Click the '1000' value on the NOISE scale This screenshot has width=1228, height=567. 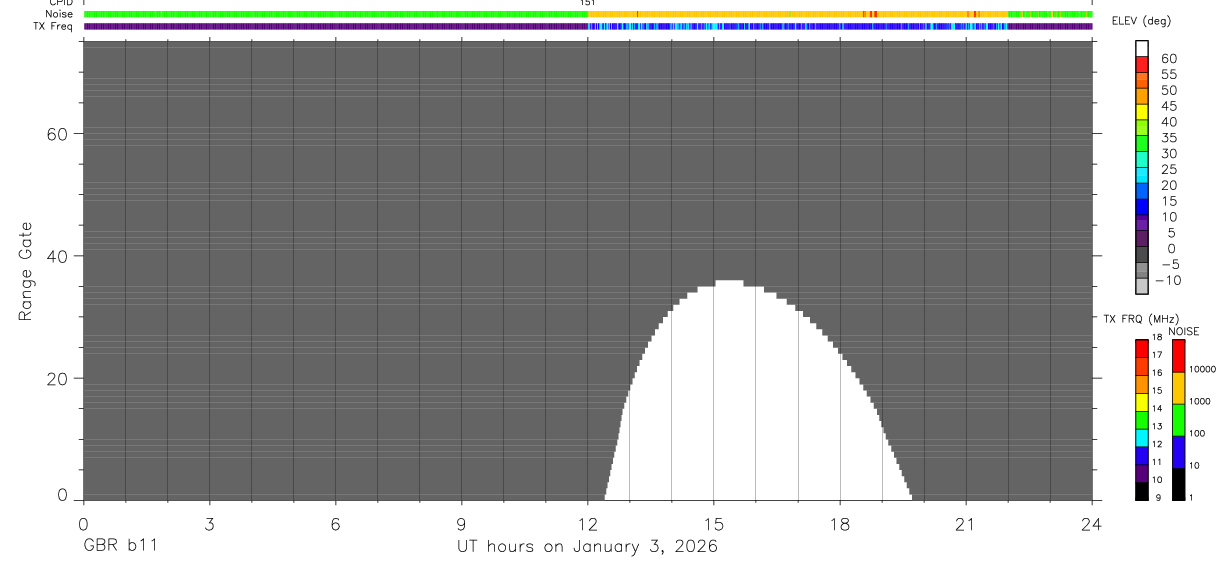(1200, 401)
